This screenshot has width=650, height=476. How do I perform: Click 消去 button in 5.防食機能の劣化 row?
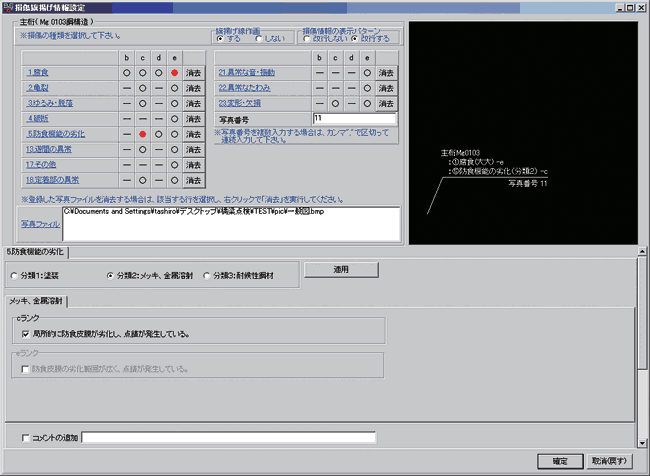click(x=194, y=134)
